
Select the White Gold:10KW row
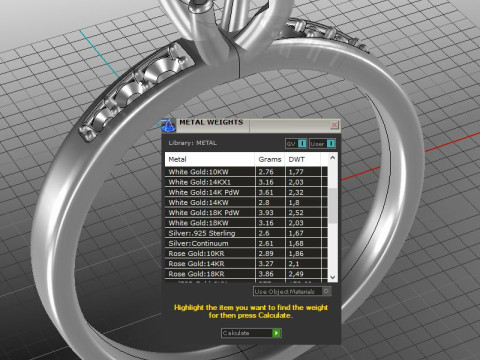point(246,172)
